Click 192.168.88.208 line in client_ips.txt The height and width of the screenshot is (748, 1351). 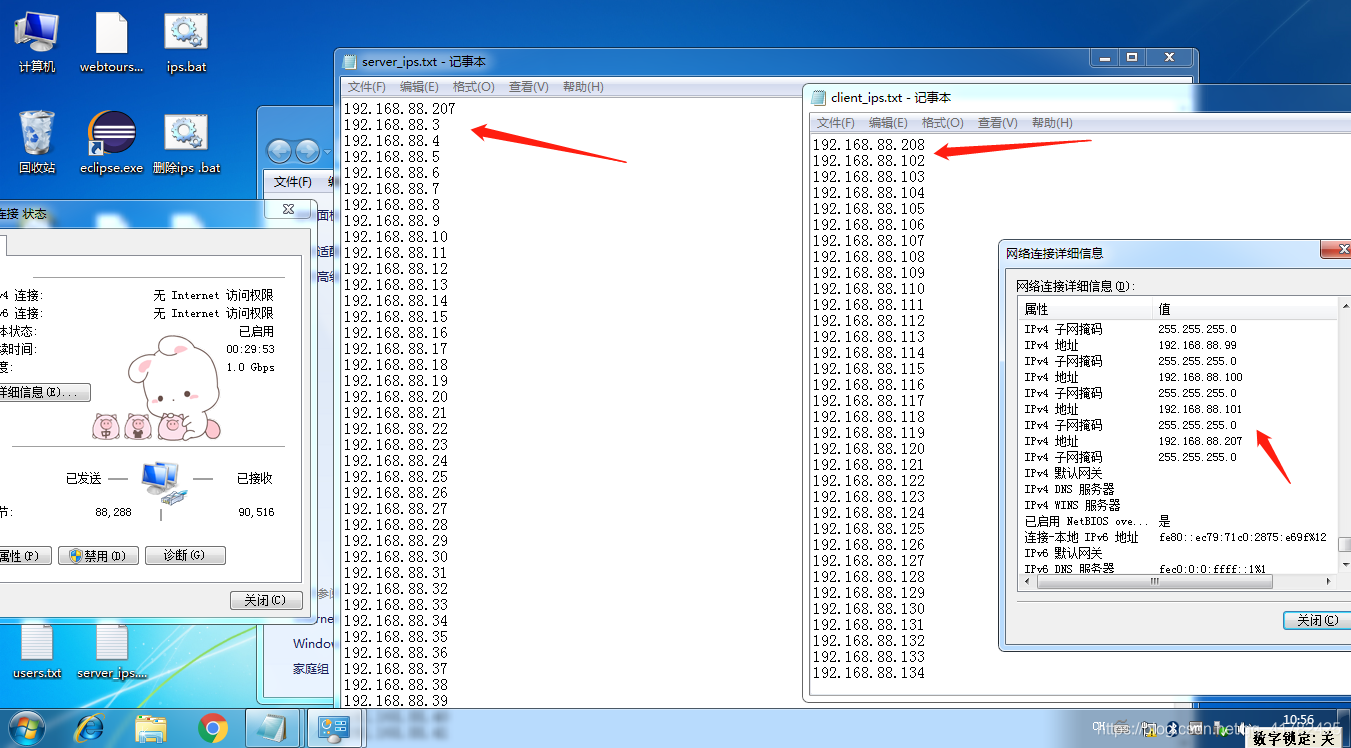pos(869,144)
